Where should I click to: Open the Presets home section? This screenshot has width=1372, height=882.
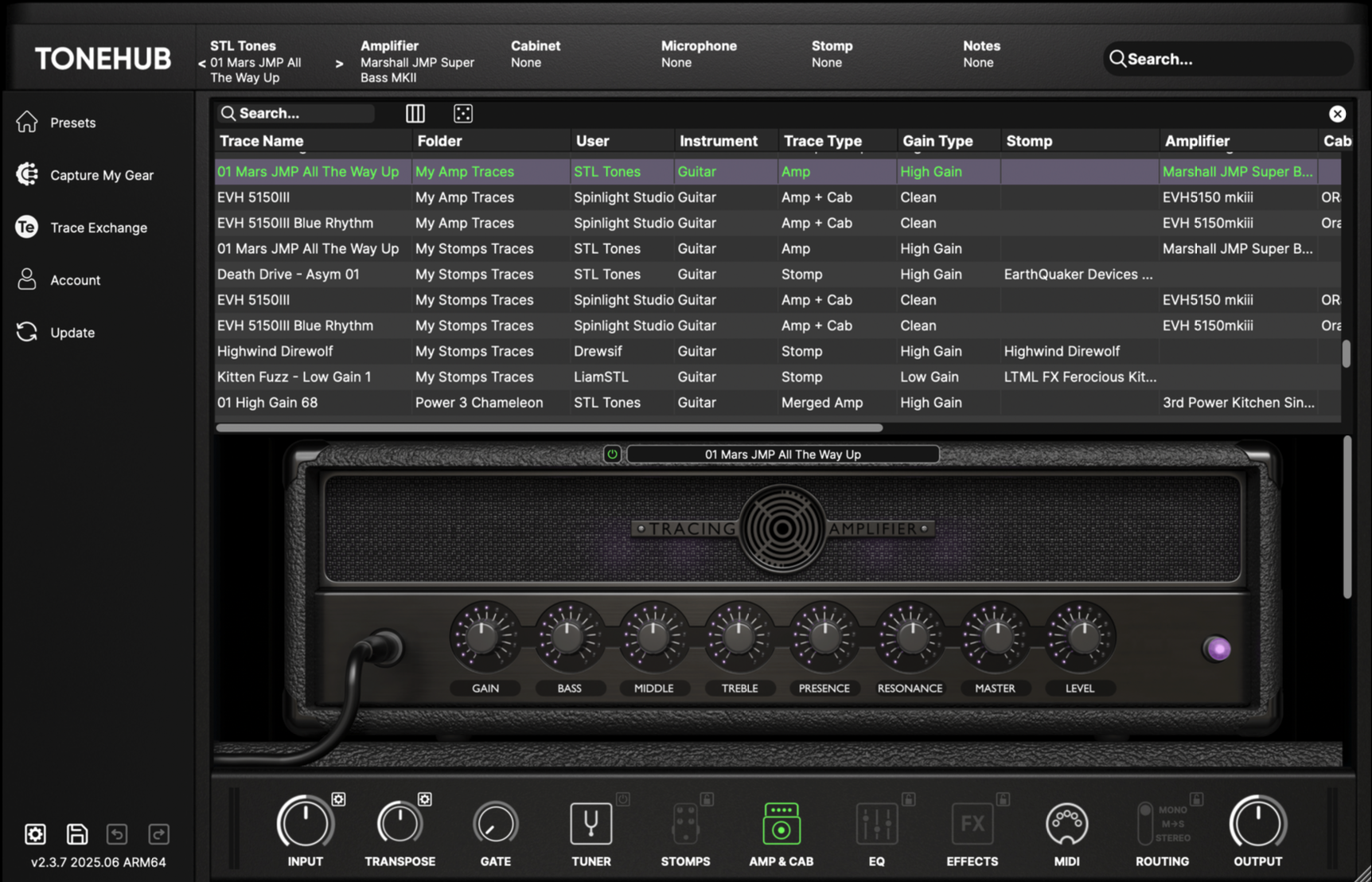[56, 123]
